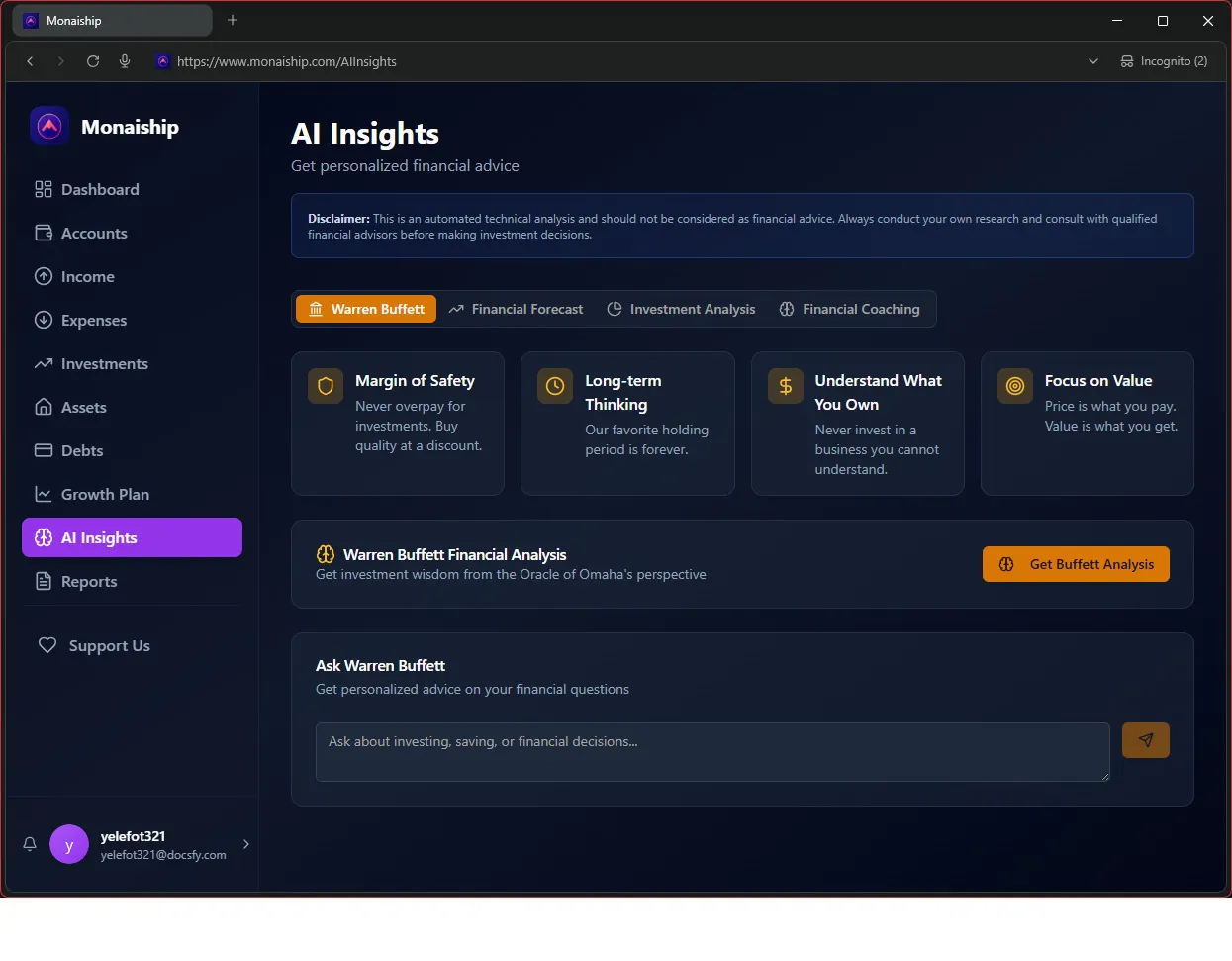This screenshot has height=961, width=1232.
Task: Click the Focus on Value target icon
Action: tap(1015, 386)
